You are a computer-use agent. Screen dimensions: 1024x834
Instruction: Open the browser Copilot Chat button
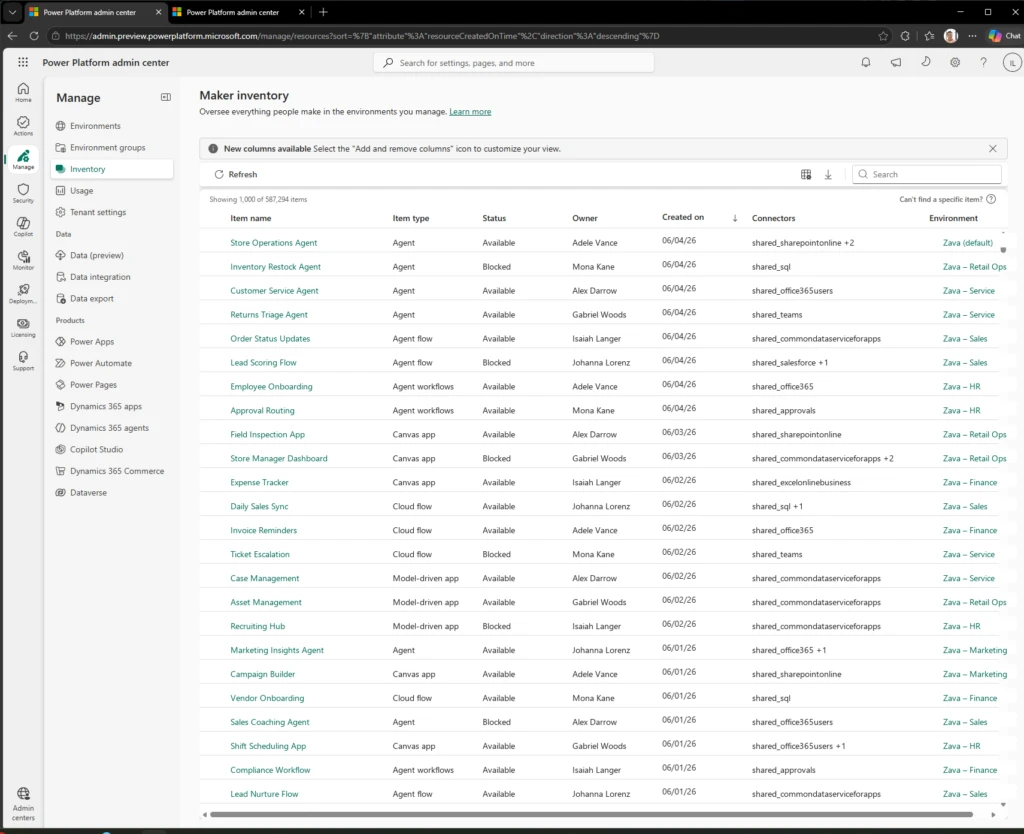pos(1004,36)
